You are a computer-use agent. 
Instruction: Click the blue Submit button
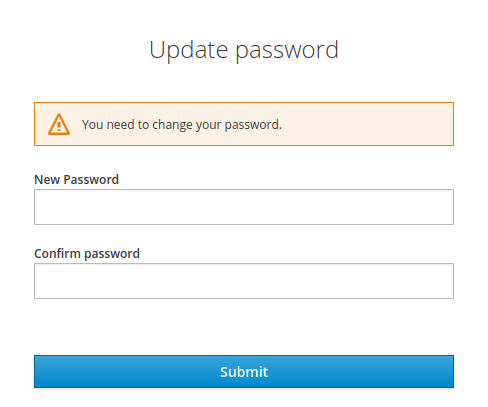tap(244, 371)
